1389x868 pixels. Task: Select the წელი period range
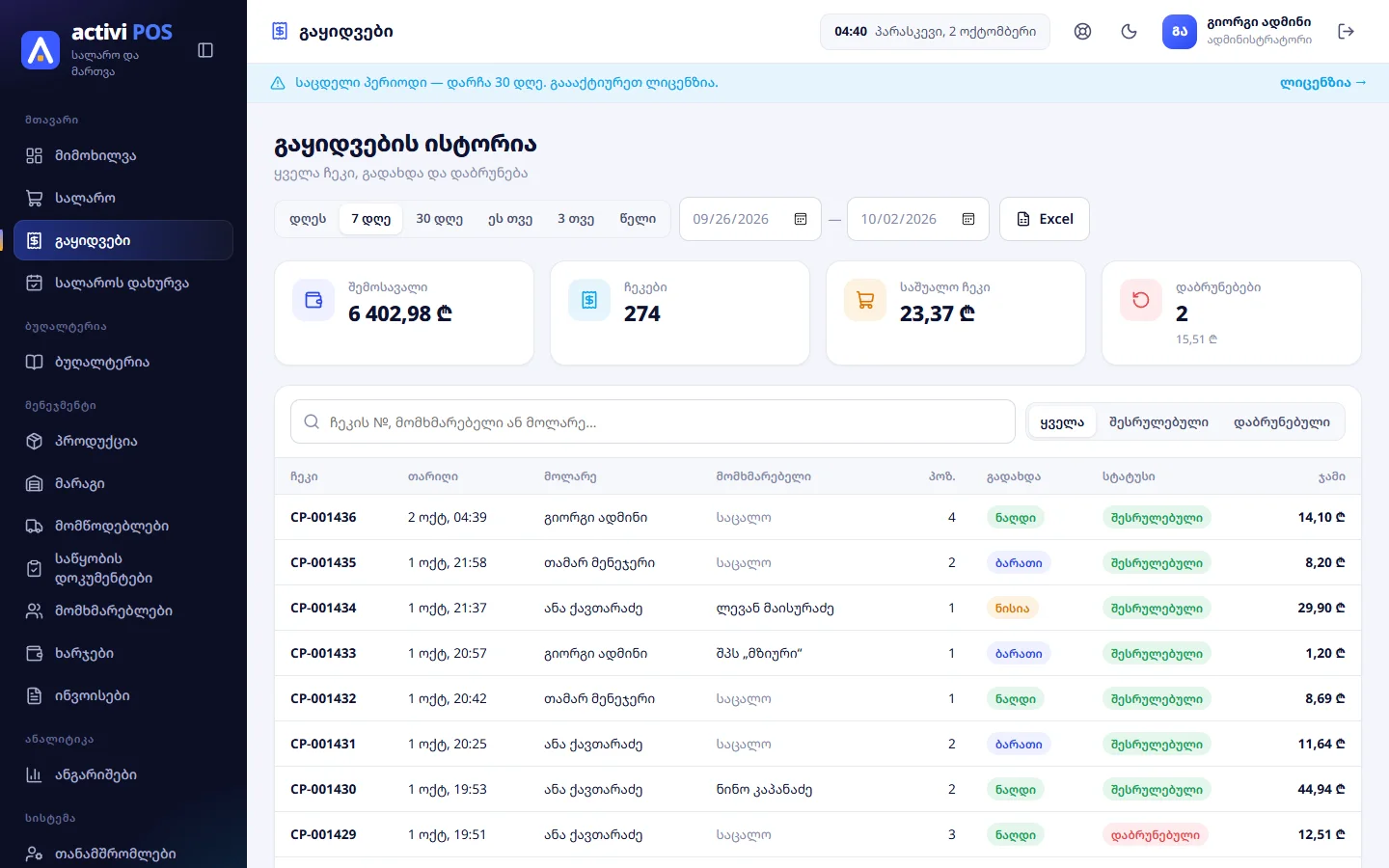(638, 219)
